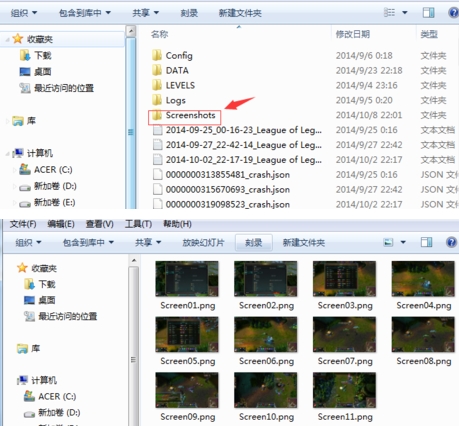
Task: Open view options dropdown arrow in upper window
Action: (x=405, y=13)
